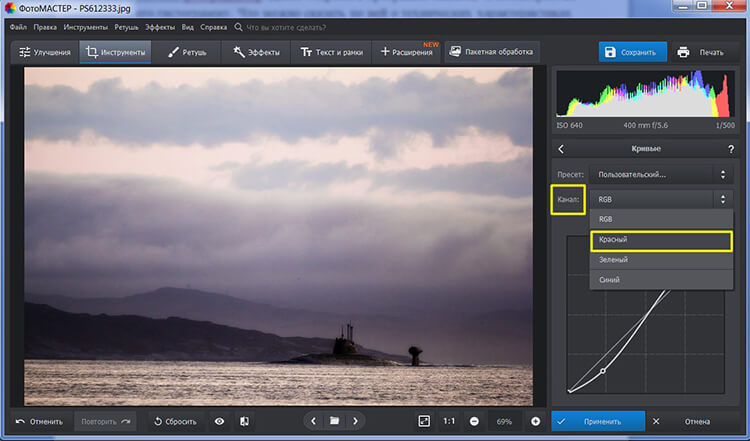Click the back arrow in Кривые panel

[x=561, y=149]
